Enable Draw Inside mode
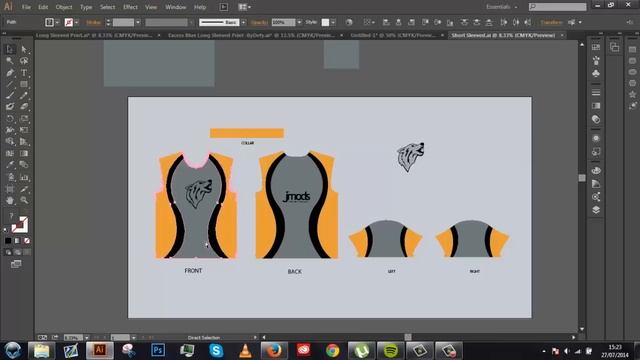This screenshot has width=640, height=360. click(27, 252)
